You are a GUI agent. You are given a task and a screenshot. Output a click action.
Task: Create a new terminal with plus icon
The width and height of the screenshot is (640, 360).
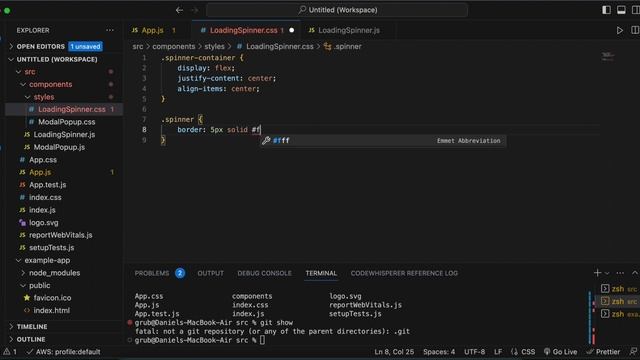coord(597,273)
